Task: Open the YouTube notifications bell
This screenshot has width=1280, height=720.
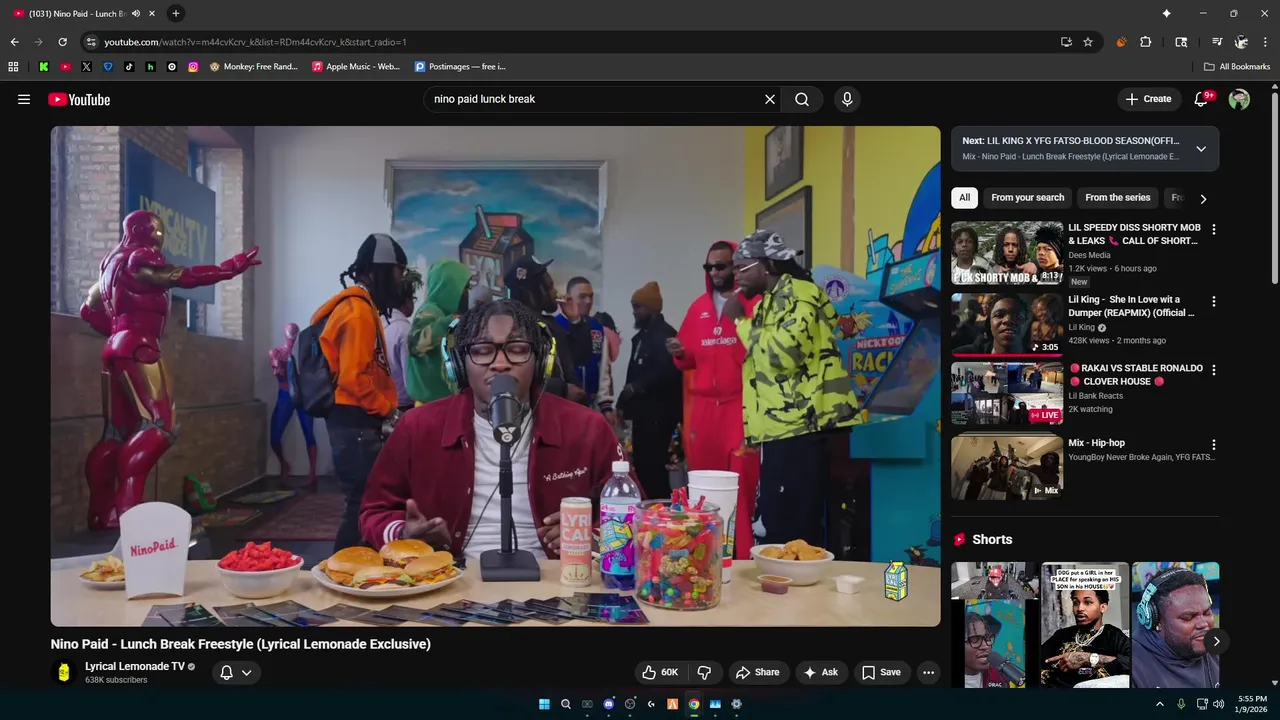Action: point(1203,99)
